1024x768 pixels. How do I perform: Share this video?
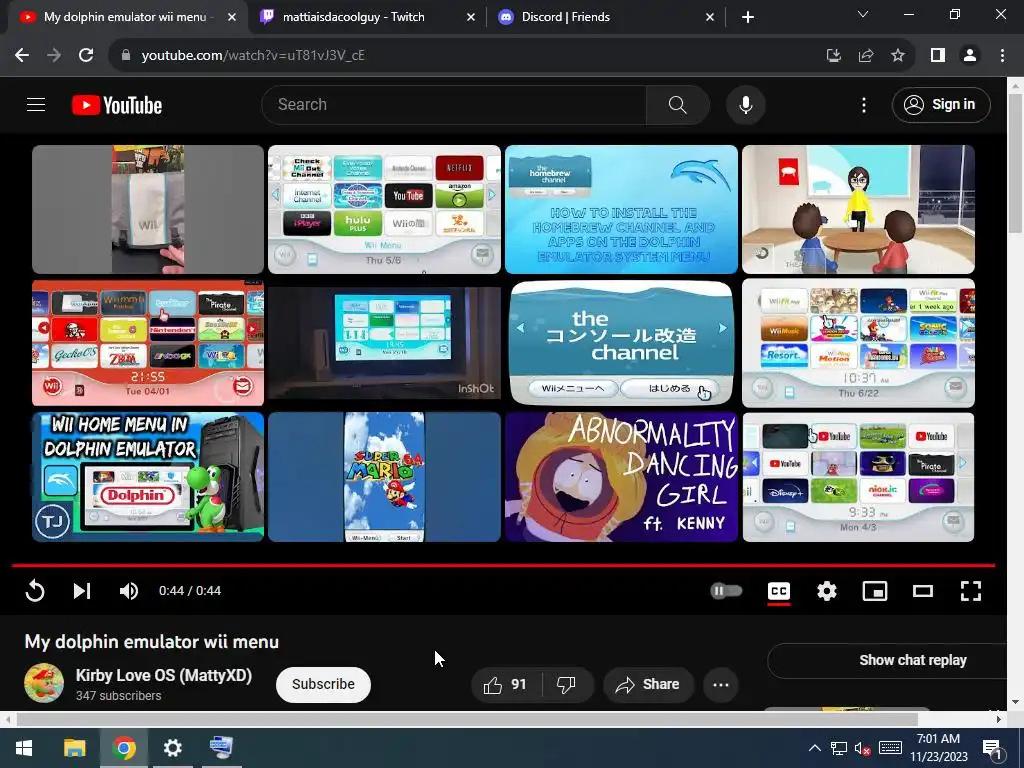click(648, 684)
